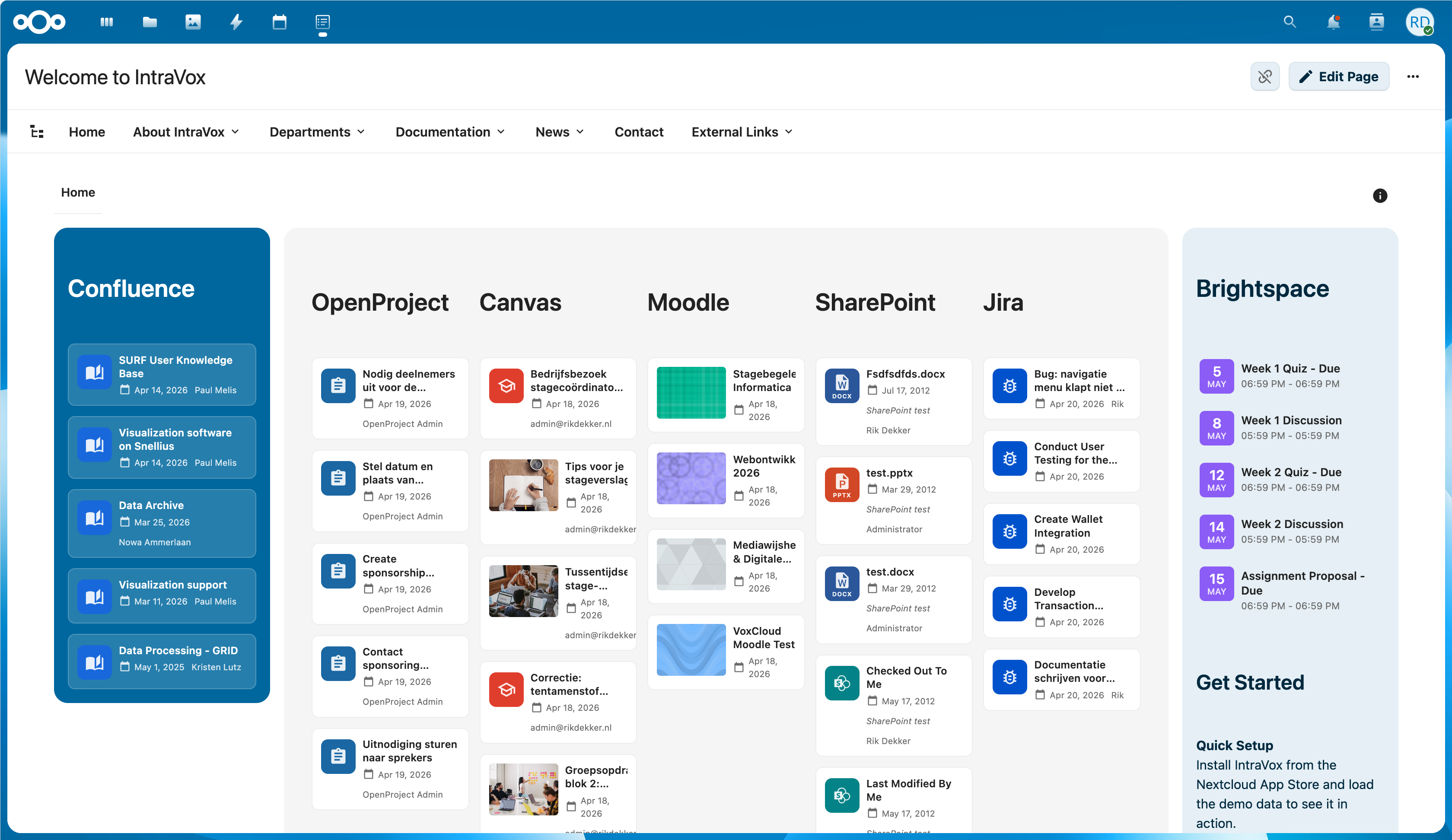
Task: Open the Visualization support card
Action: 162,596
